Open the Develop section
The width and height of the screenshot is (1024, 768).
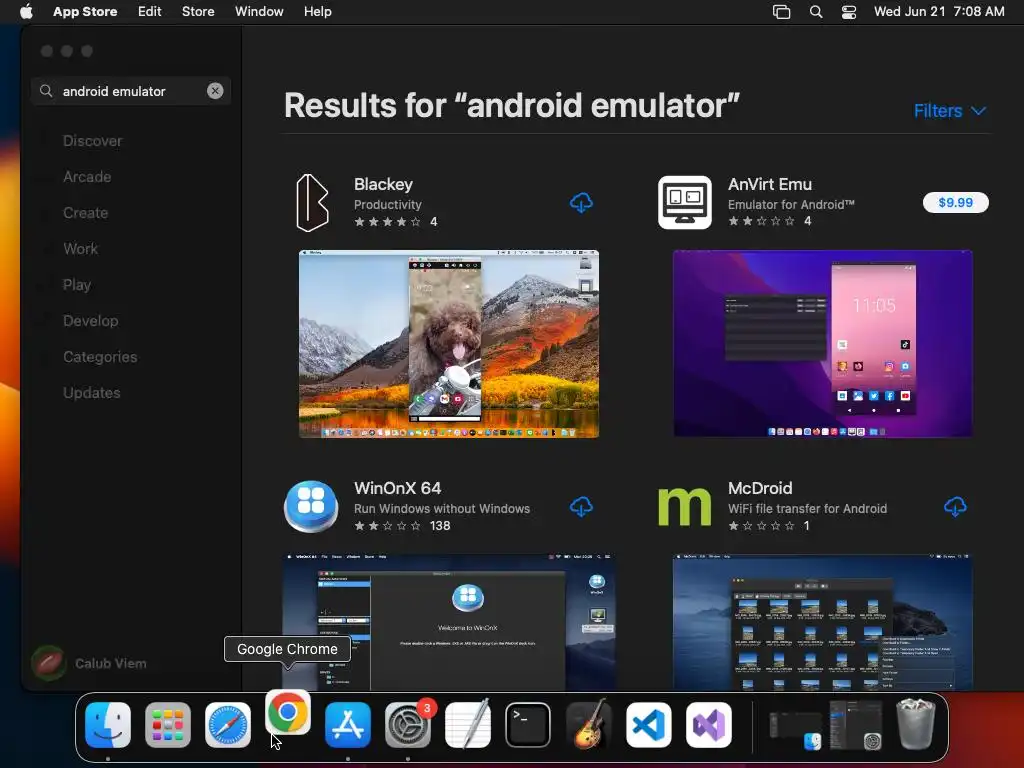coord(91,321)
